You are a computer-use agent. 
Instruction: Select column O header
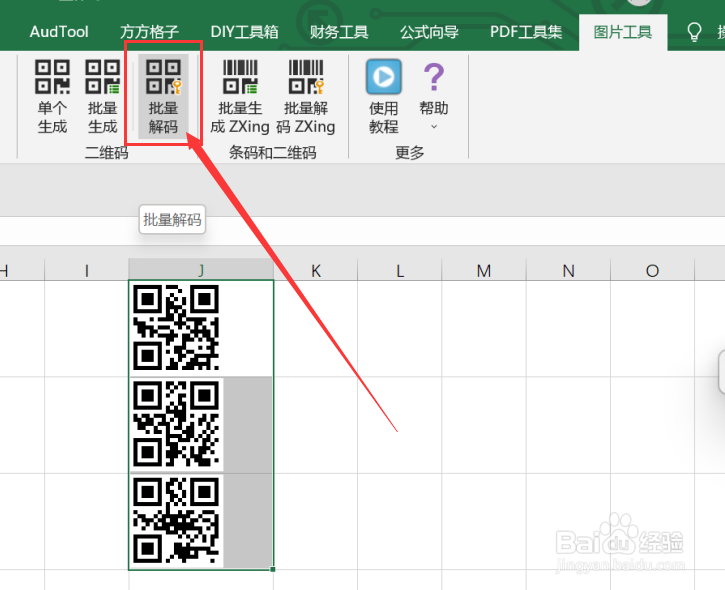[652, 270]
